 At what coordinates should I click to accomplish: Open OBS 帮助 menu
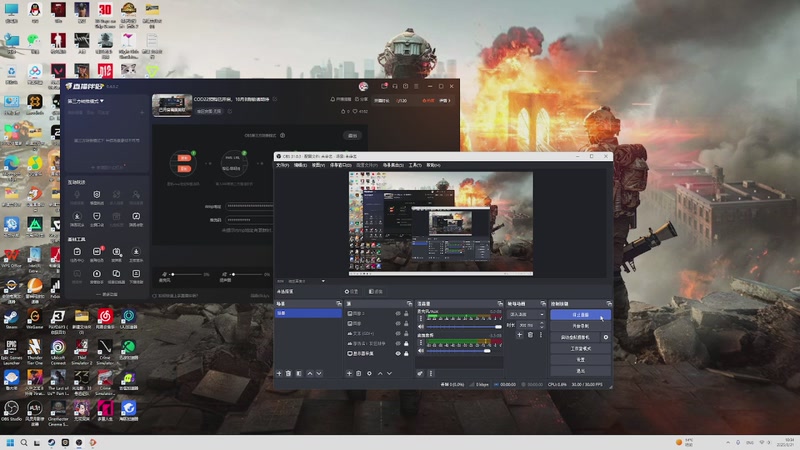coord(433,165)
